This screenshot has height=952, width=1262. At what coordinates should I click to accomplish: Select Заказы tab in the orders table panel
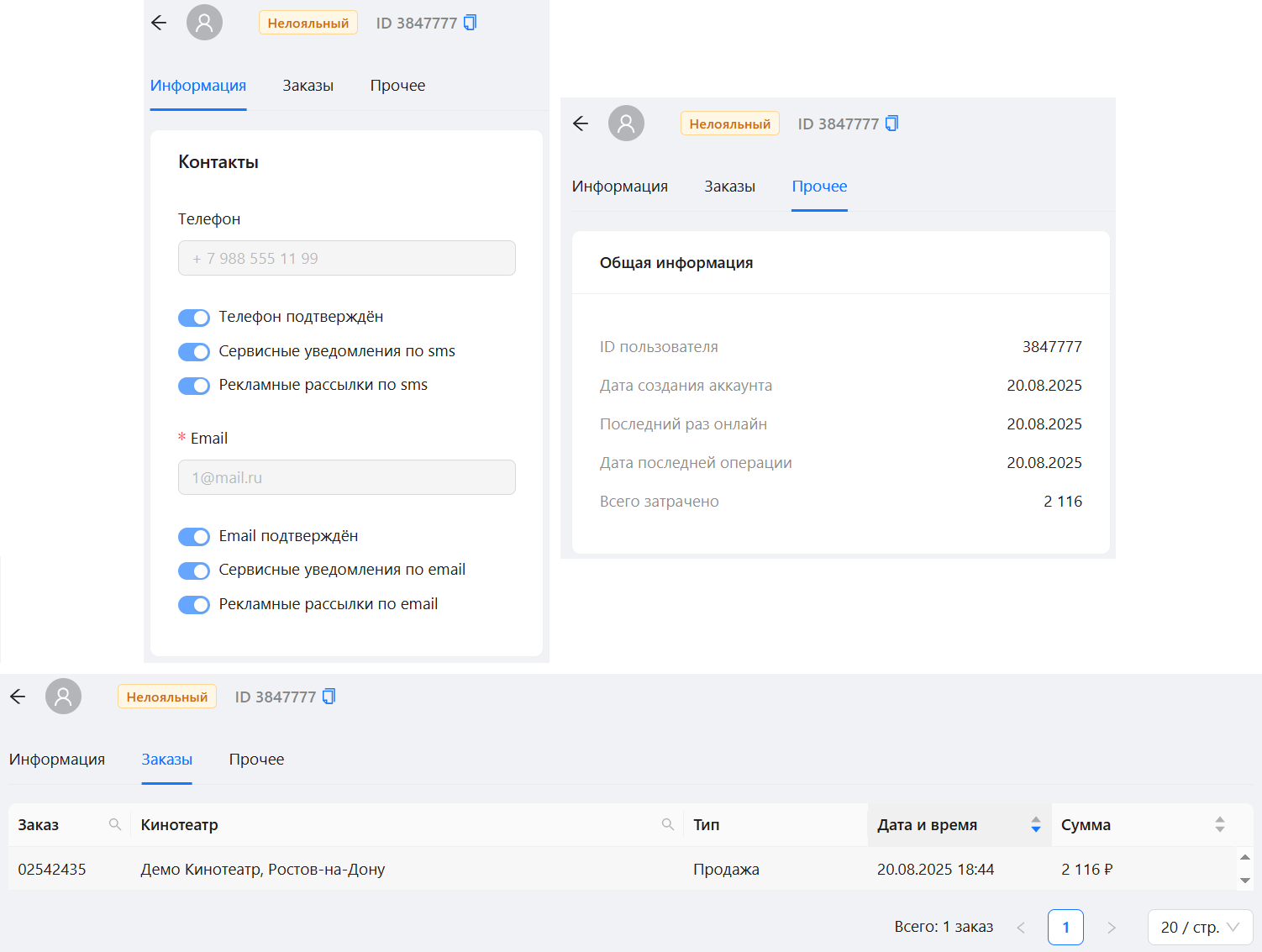pyautogui.click(x=167, y=760)
